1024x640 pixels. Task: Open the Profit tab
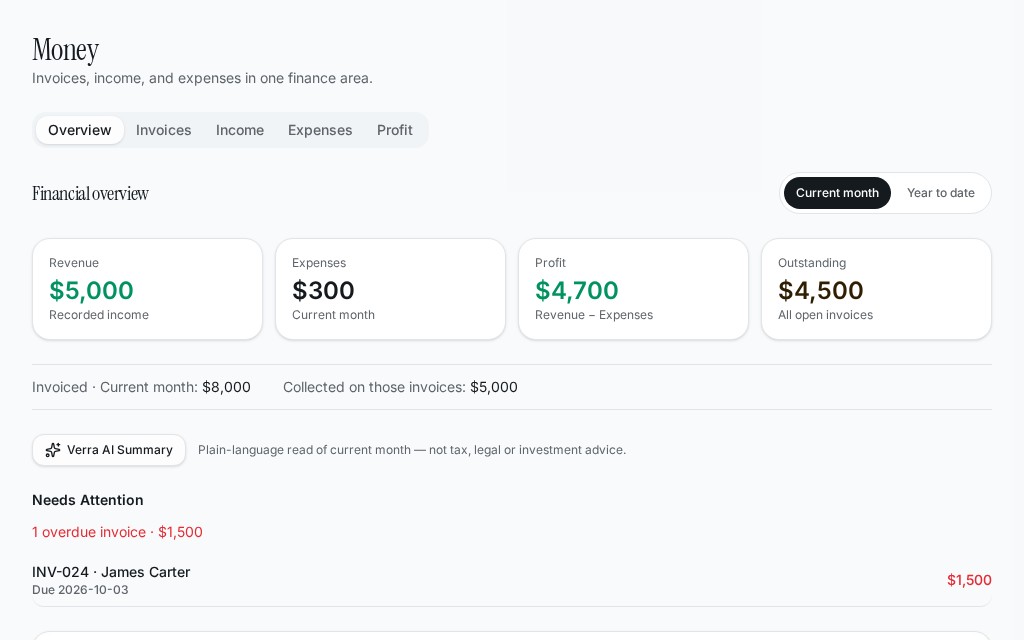click(x=394, y=130)
